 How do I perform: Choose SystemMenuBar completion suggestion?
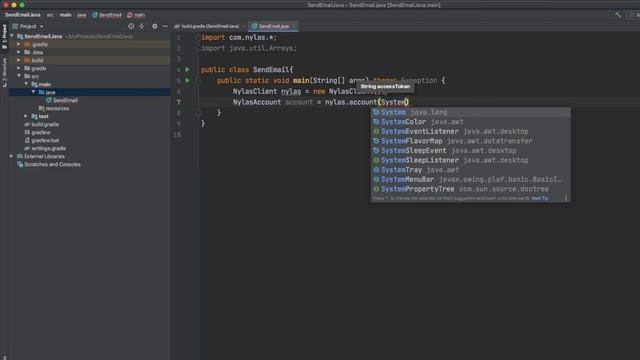(471, 179)
